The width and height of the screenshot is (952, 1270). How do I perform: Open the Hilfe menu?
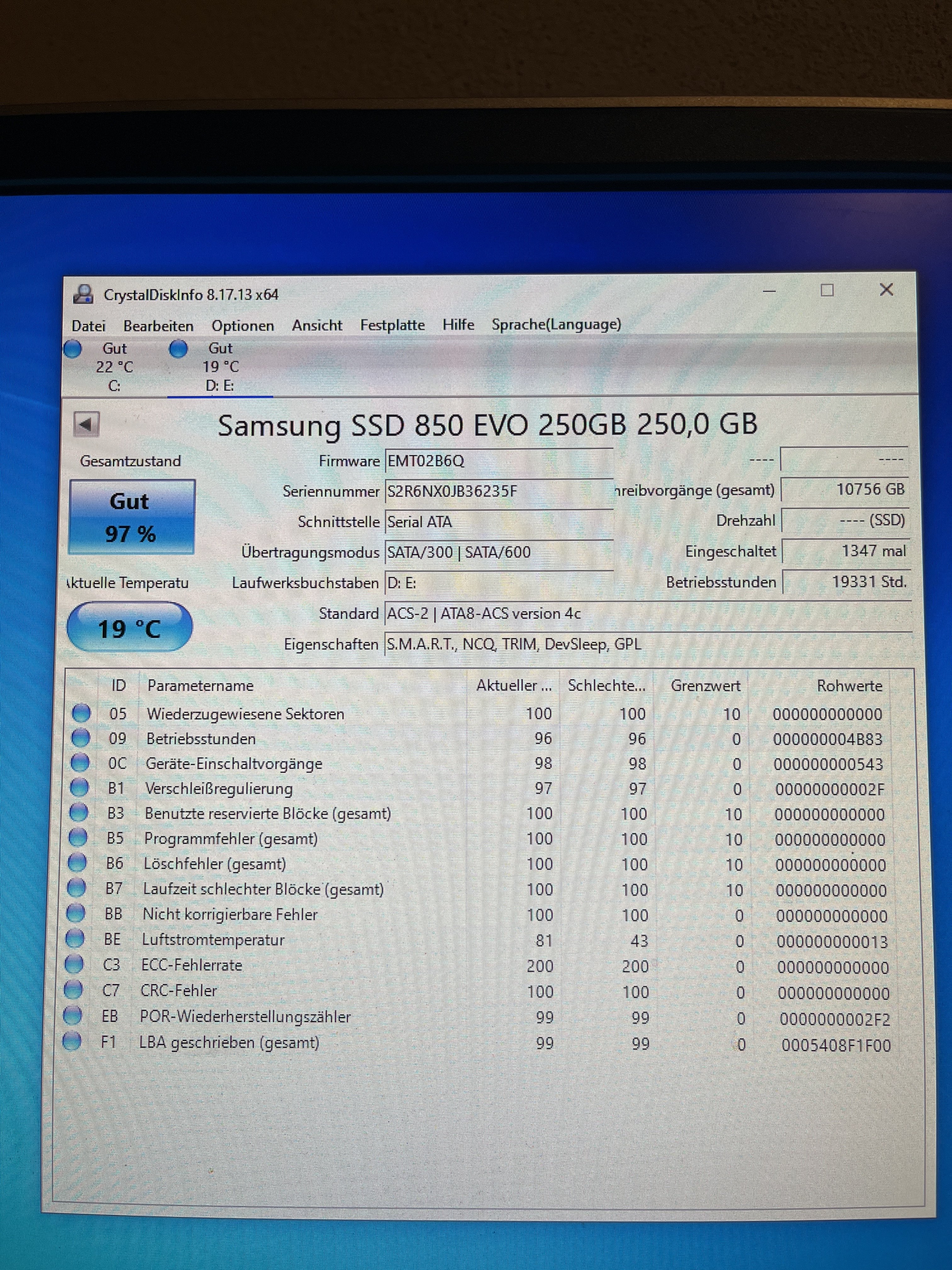pyautogui.click(x=458, y=324)
